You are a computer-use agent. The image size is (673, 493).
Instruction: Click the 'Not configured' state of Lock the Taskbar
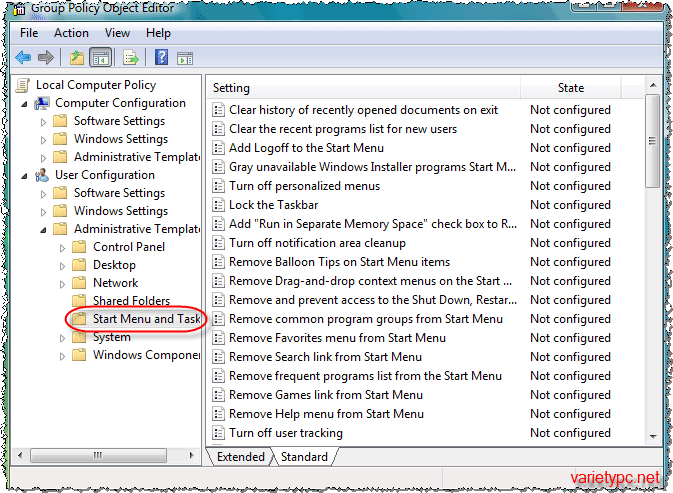(x=570, y=205)
